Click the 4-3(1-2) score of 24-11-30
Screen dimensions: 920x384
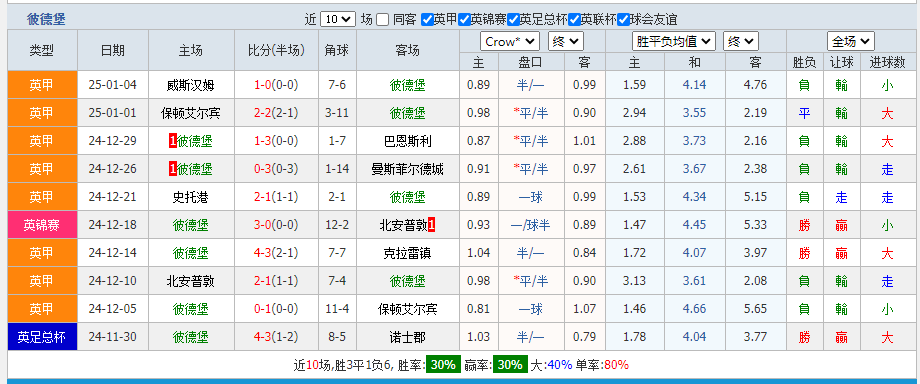coord(276,337)
